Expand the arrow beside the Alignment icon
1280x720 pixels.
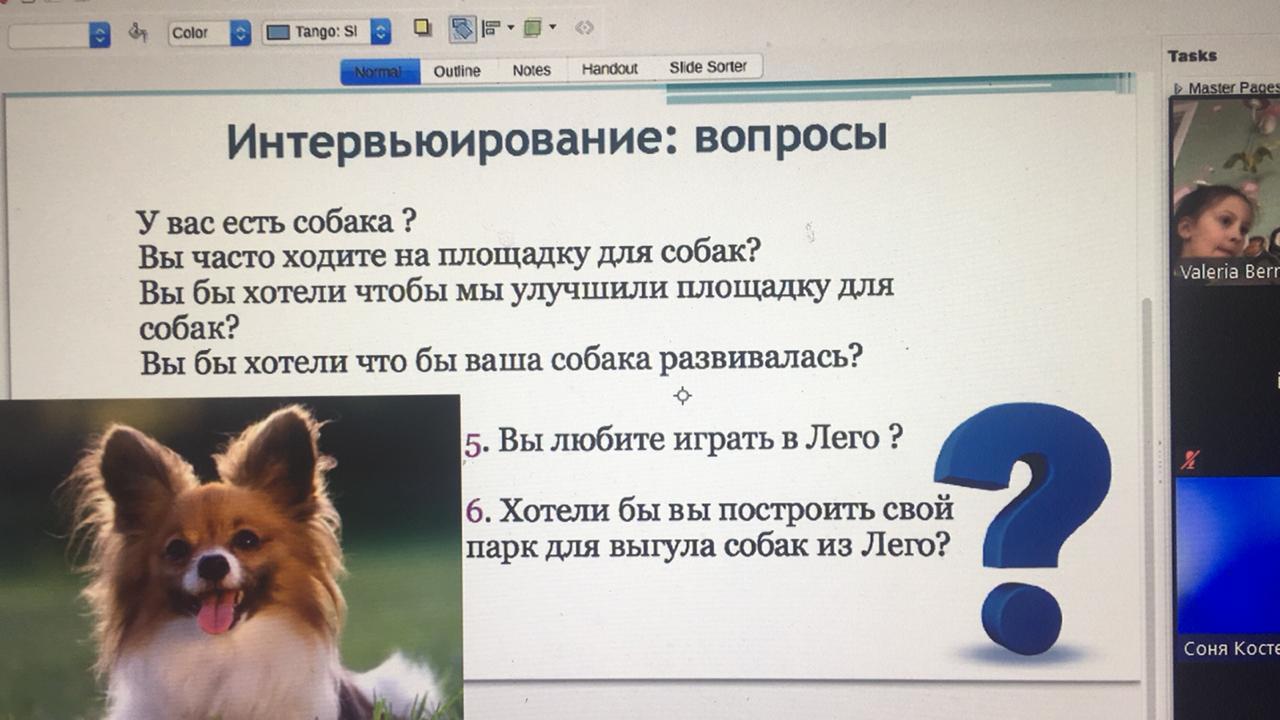click(x=511, y=28)
